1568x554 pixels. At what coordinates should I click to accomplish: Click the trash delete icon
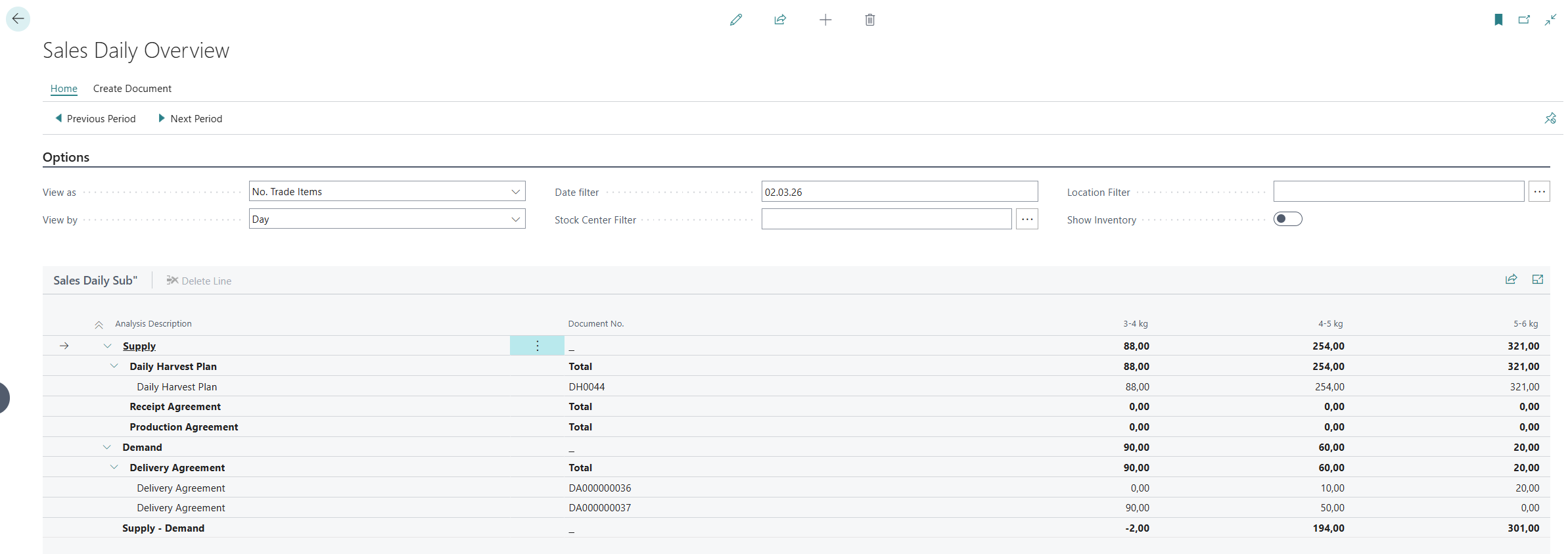tap(870, 20)
